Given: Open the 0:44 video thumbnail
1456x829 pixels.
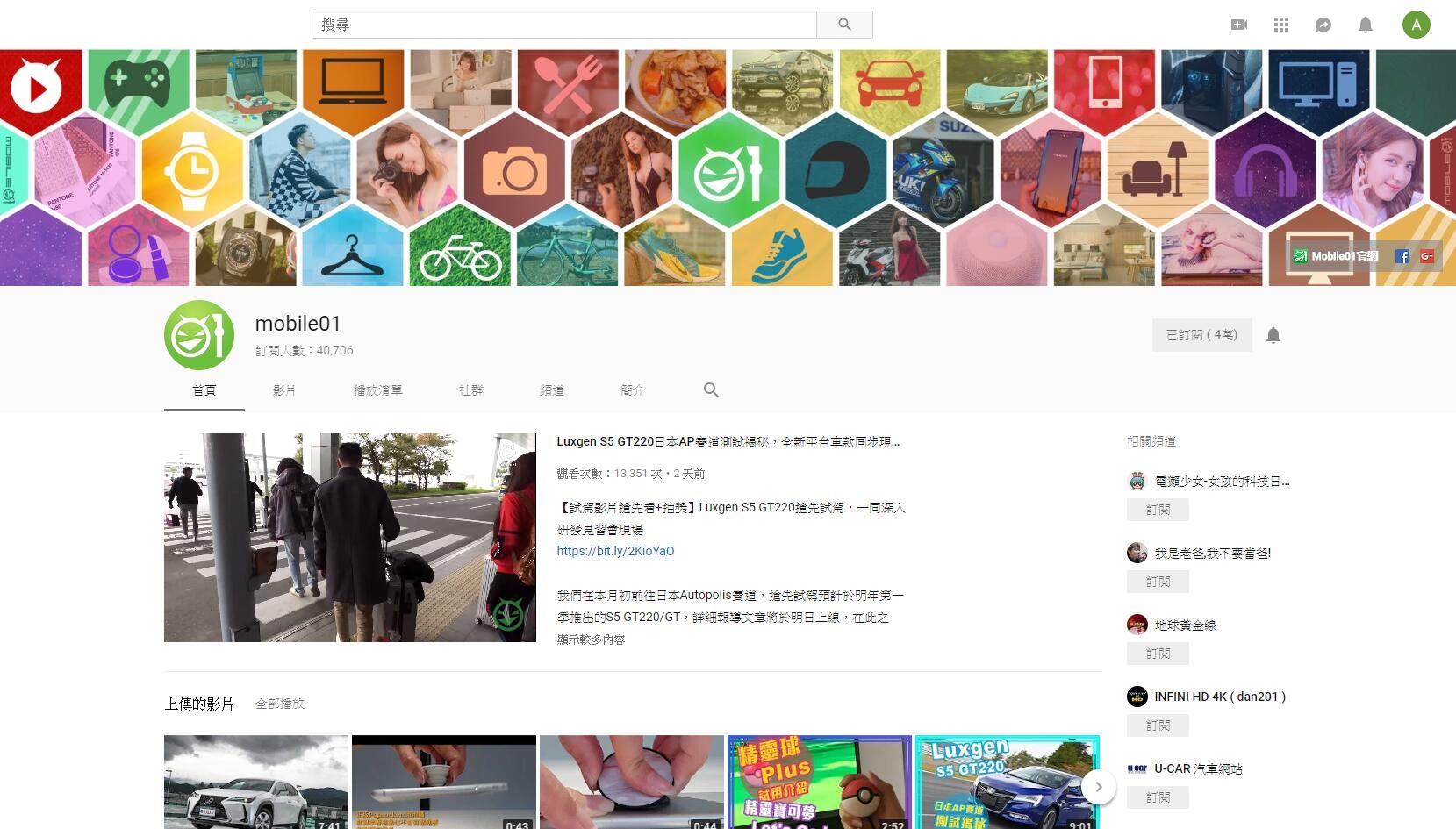Looking at the screenshot, I should tap(632, 782).
